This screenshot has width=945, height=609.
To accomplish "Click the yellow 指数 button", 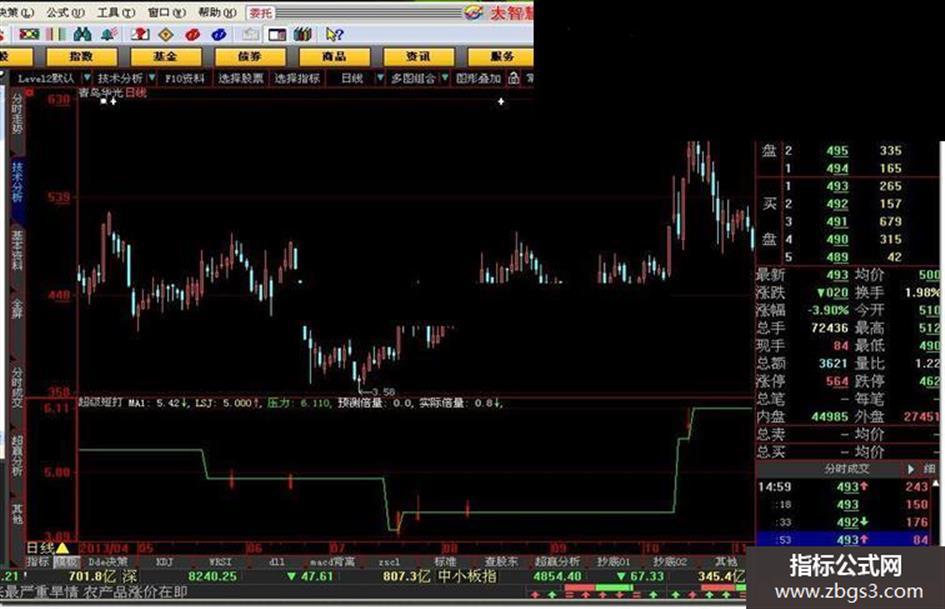I will (x=81, y=57).
